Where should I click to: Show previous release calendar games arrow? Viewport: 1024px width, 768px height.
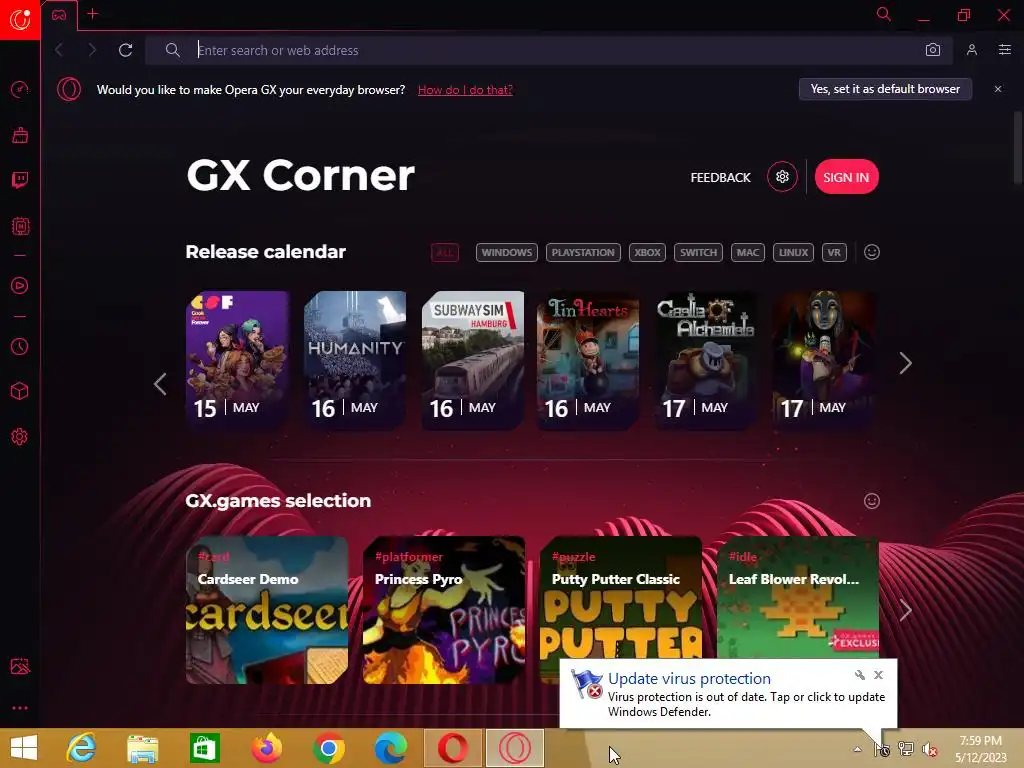click(160, 383)
